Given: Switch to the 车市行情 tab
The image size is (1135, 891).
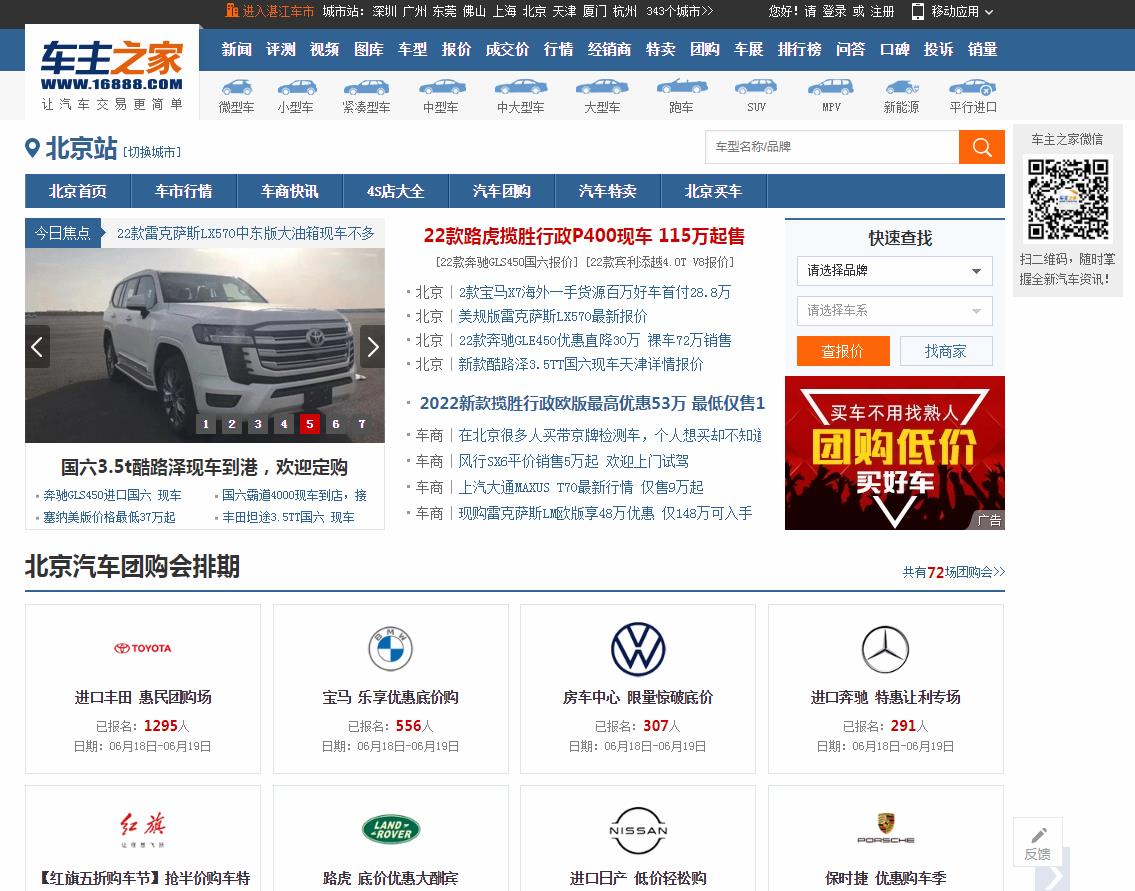Looking at the screenshot, I should pyautogui.click(x=184, y=191).
